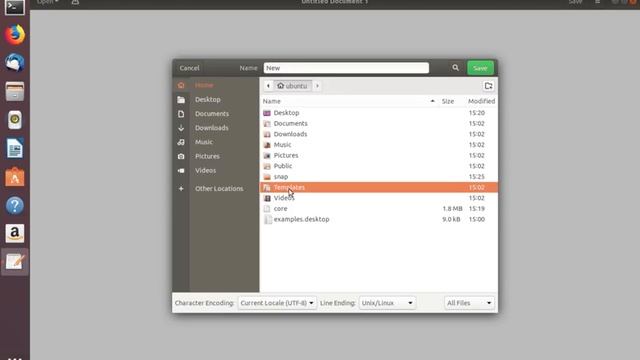
Task: Create a new folder with the folder icon
Action: 488,86
